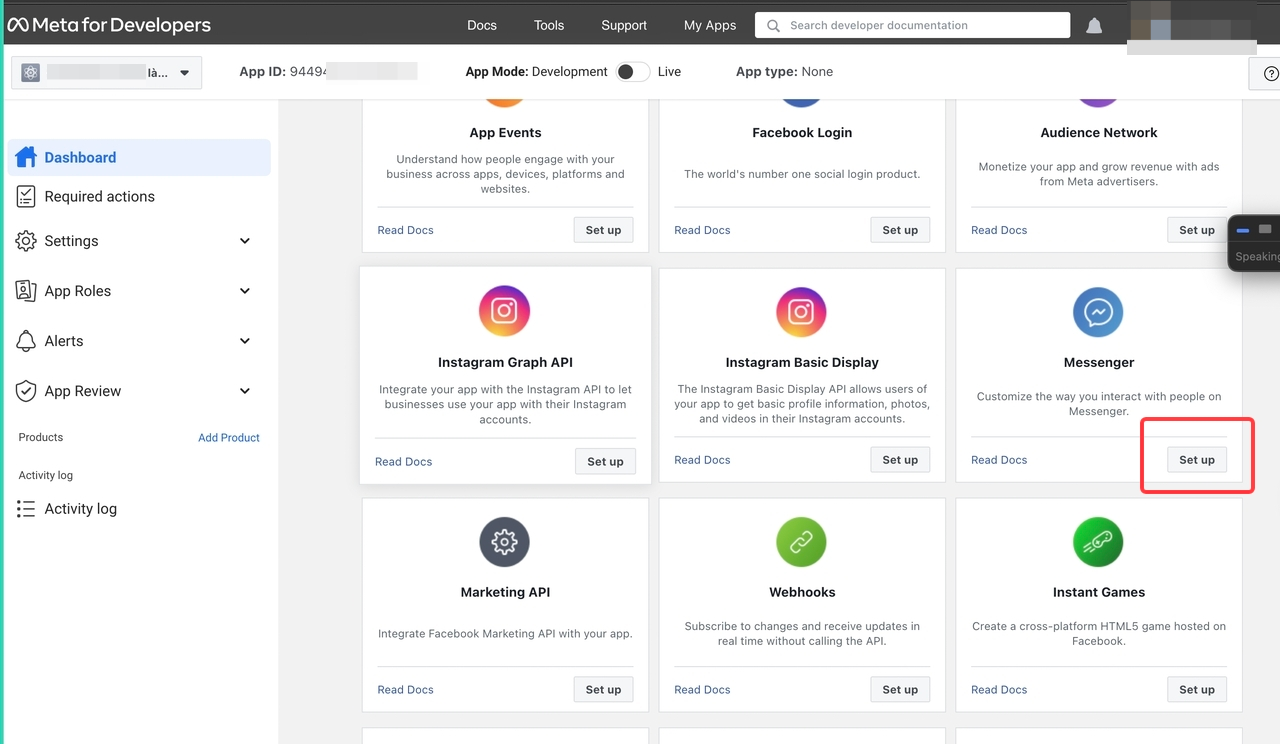The width and height of the screenshot is (1280, 744).
Task: Open the app selector dropdown
Action: [x=107, y=73]
